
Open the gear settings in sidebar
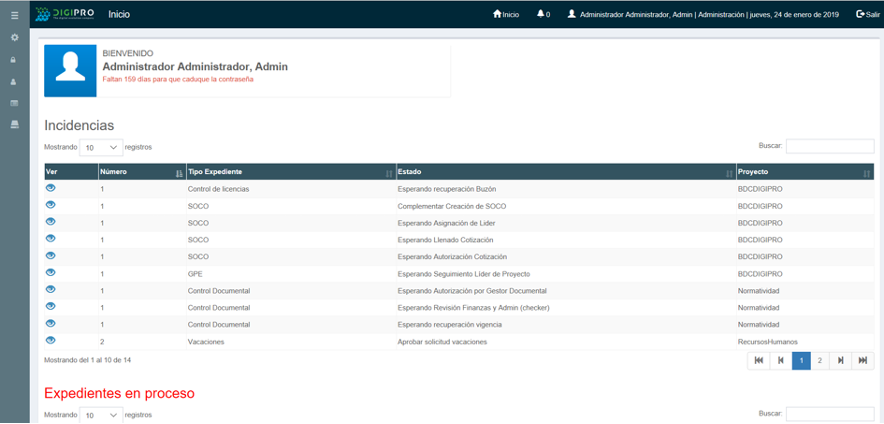pyautogui.click(x=14, y=37)
